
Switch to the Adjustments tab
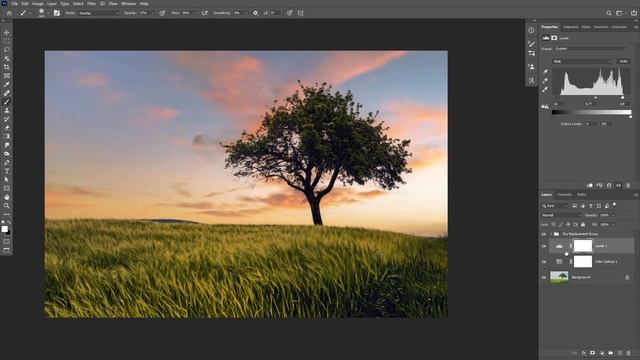click(x=571, y=27)
